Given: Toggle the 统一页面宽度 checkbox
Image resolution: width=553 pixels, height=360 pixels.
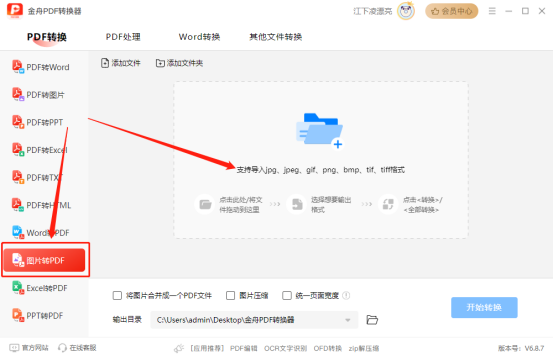Looking at the screenshot, I should pyautogui.click(x=287, y=295).
